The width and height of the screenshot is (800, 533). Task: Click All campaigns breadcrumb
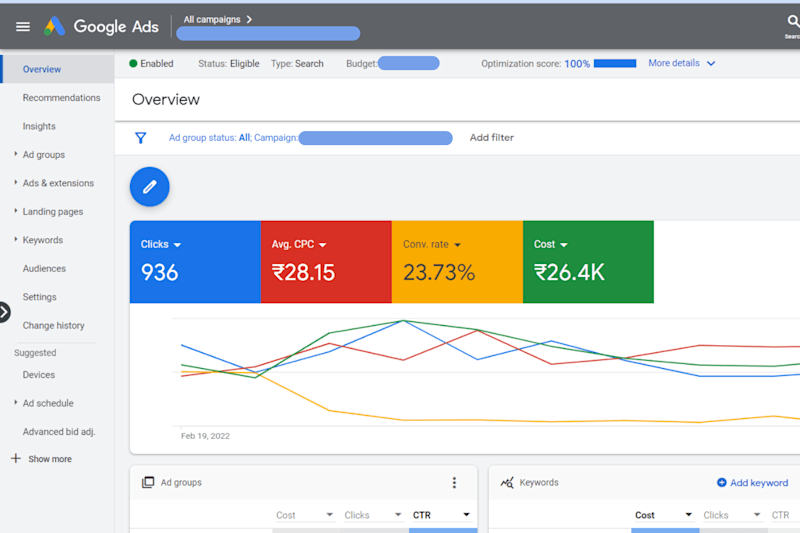[x=212, y=19]
